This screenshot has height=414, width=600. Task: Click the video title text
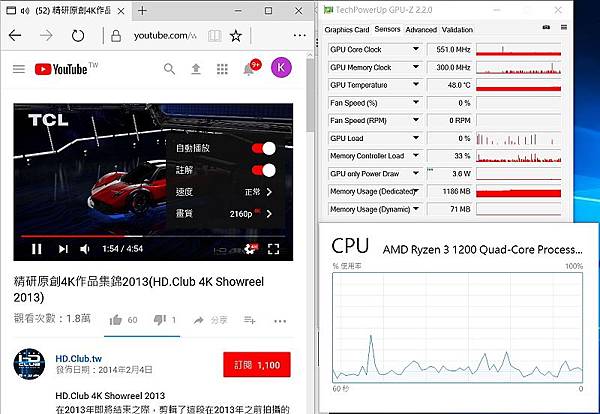tap(139, 290)
